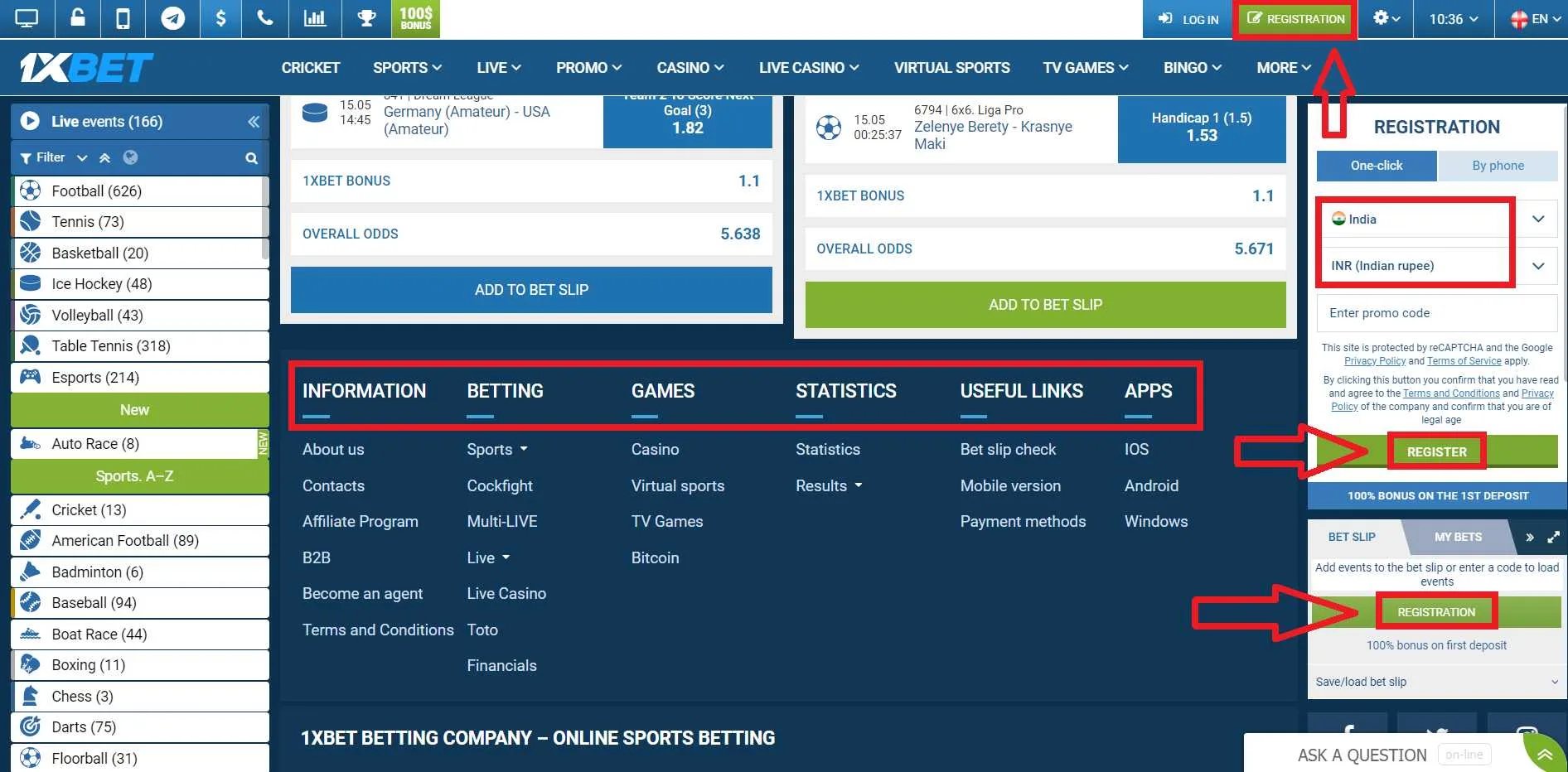
Task: Select the By phone registration tab
Action: (1498, 166)
